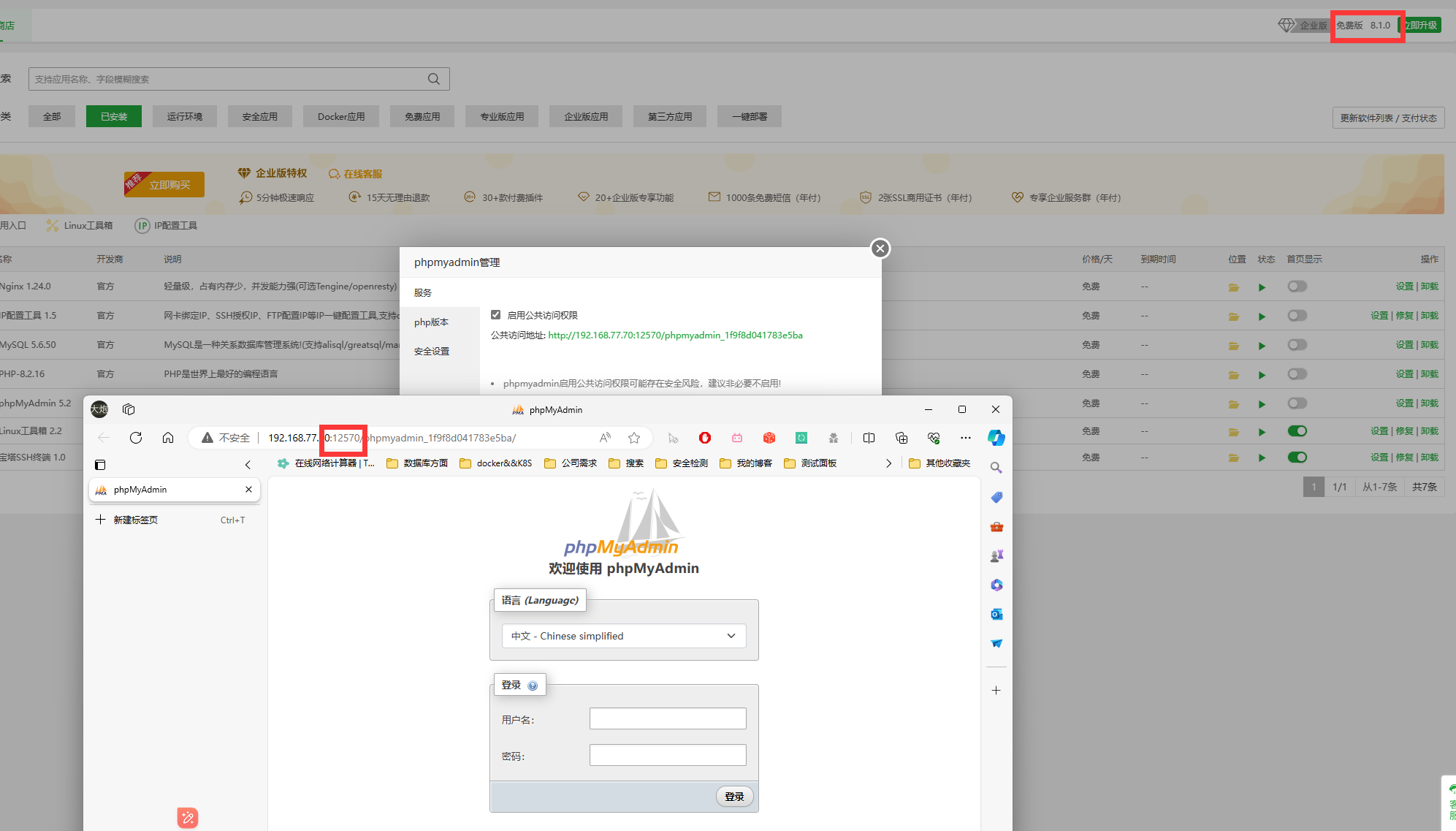Click the red Opera-style extension icon

[x=705, y=438]
